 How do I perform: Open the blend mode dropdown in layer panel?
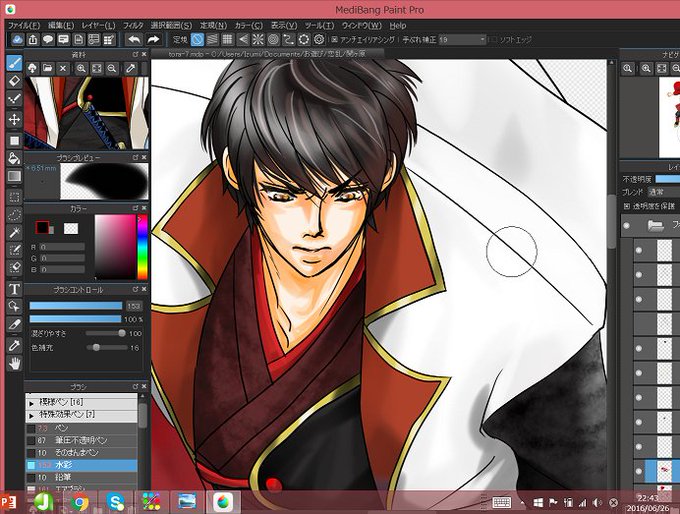click(x=664, y=191)
